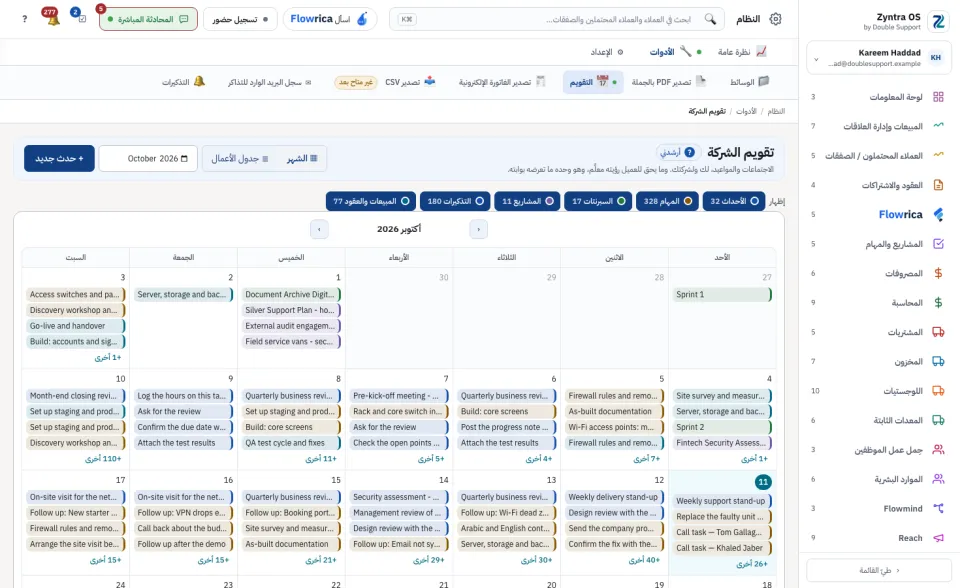The height and width of the screenshot is (588, 960).
Task: Open تصدير الفاتورة الإلكترونية tab
Action: 502,81
